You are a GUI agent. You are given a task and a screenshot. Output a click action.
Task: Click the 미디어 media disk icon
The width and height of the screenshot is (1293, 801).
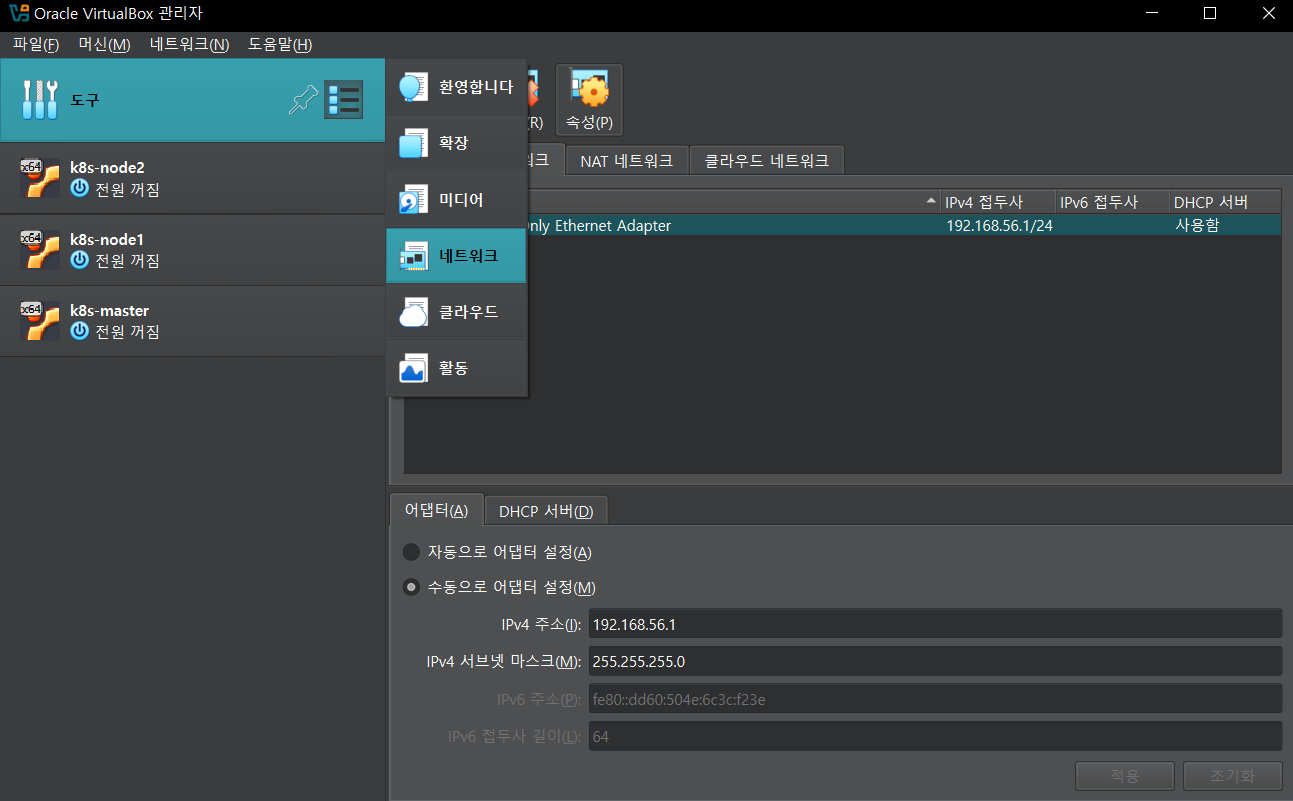coord(414,200)
